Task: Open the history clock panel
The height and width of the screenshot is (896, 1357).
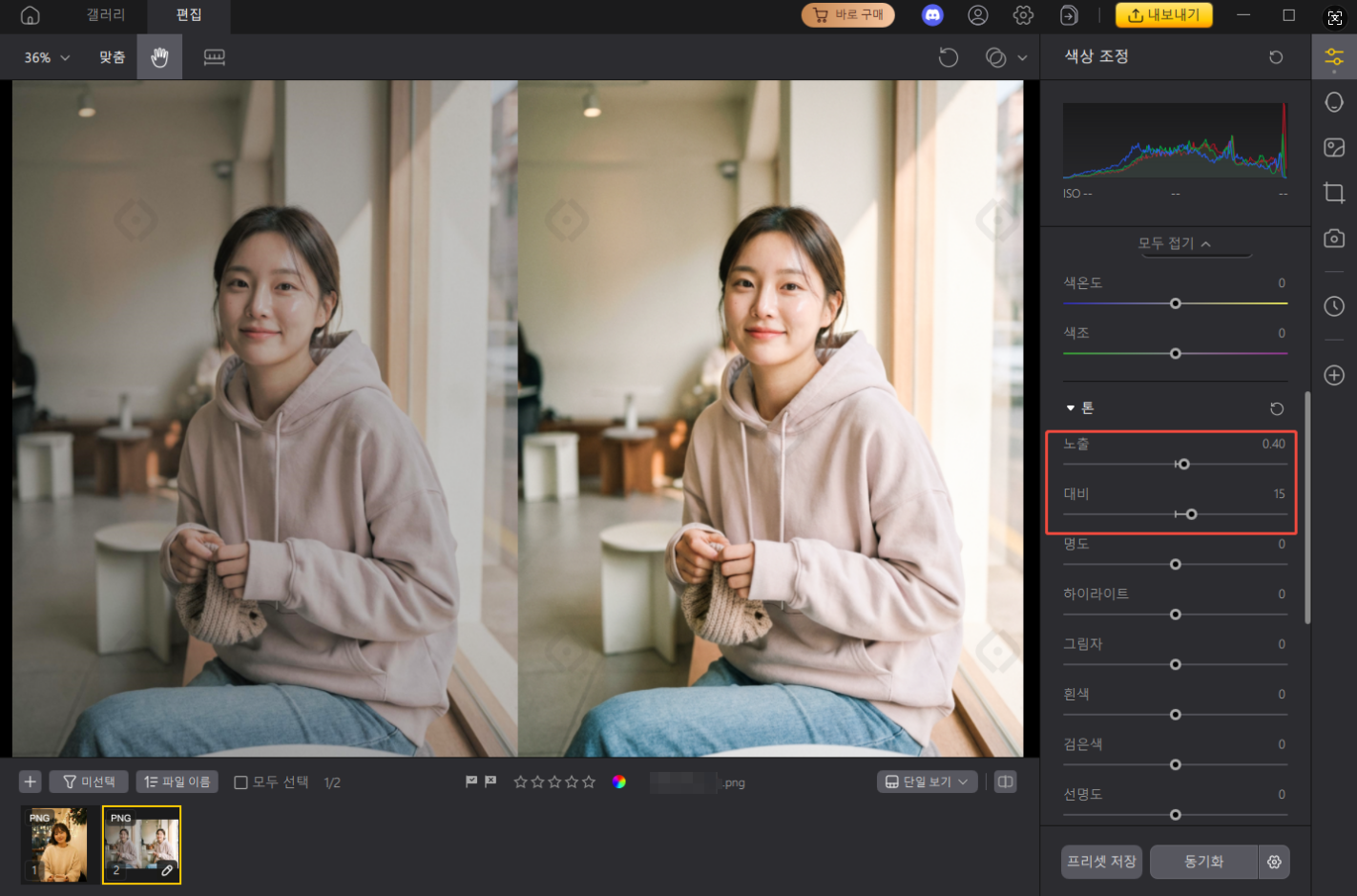Action: tap(1334, 306)
